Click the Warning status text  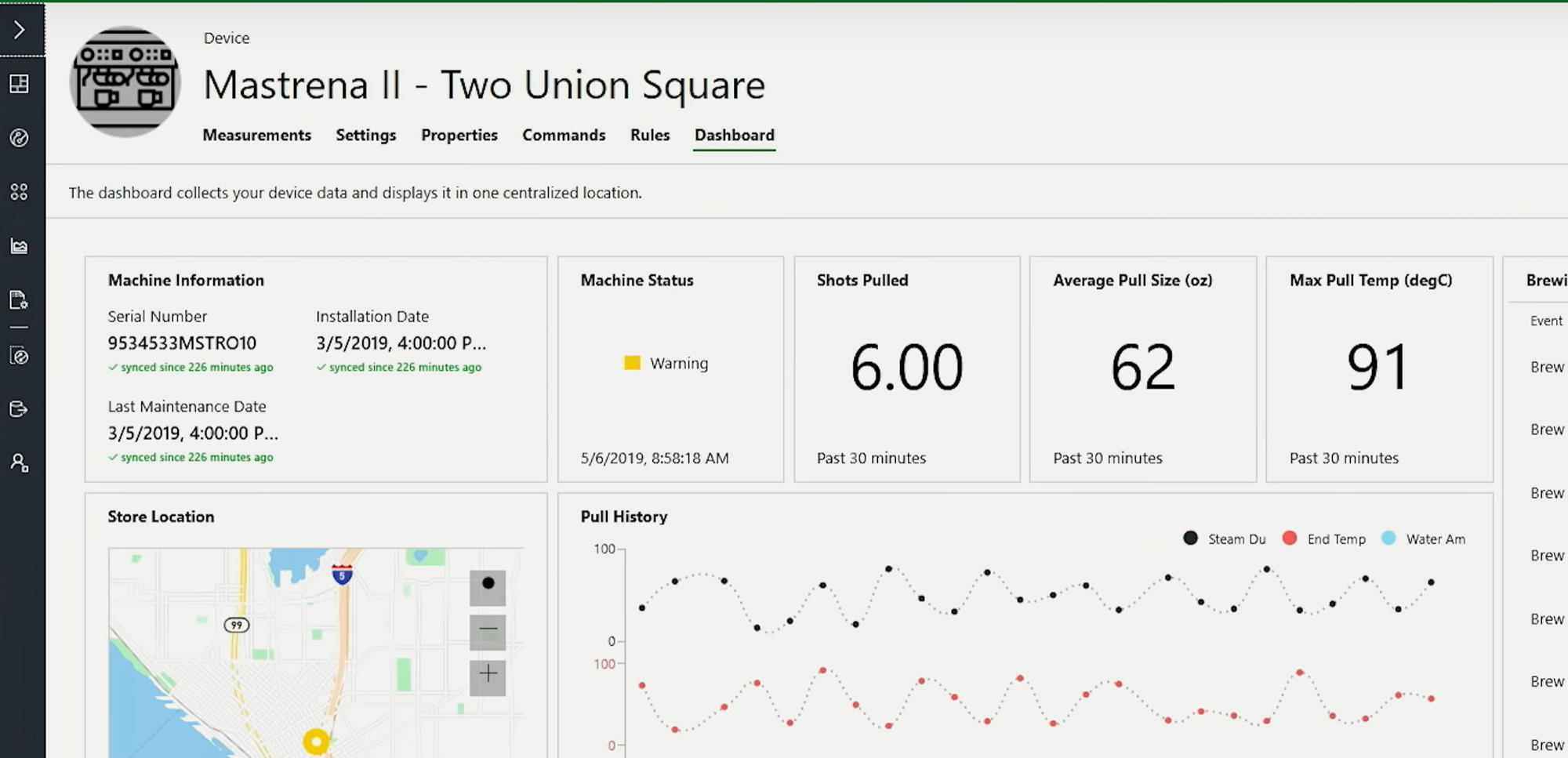tap(679, 363)
